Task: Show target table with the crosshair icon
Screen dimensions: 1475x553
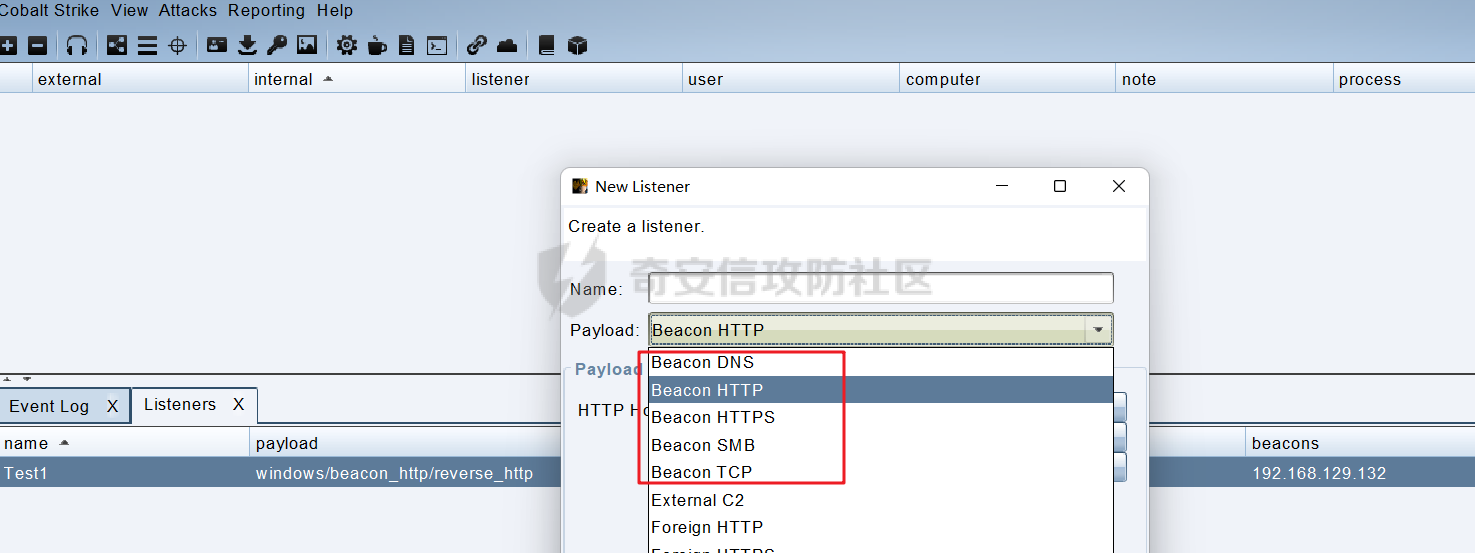Action: 177,45
